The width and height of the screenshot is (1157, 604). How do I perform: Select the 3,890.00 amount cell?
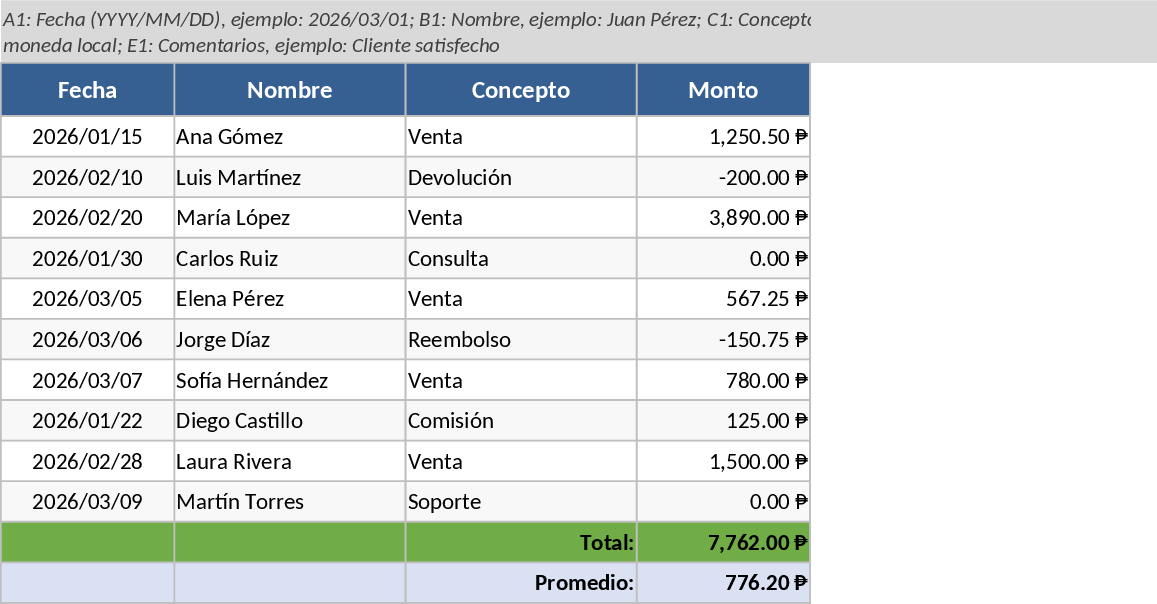722,218
